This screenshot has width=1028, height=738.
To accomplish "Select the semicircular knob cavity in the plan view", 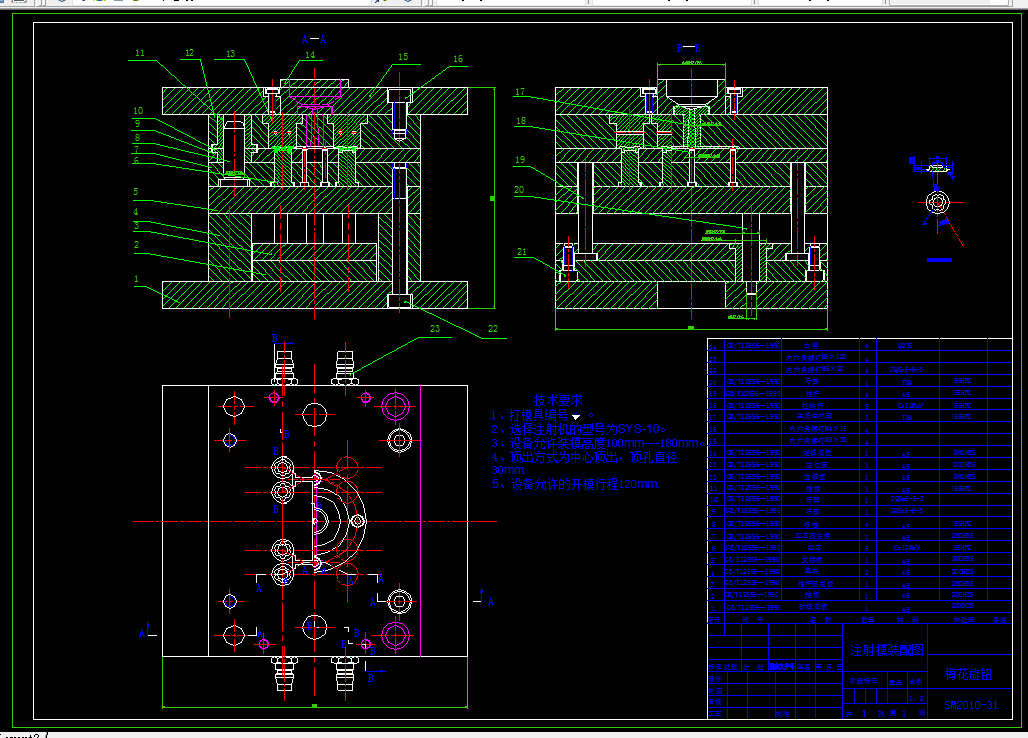I will tap(339, 521).
